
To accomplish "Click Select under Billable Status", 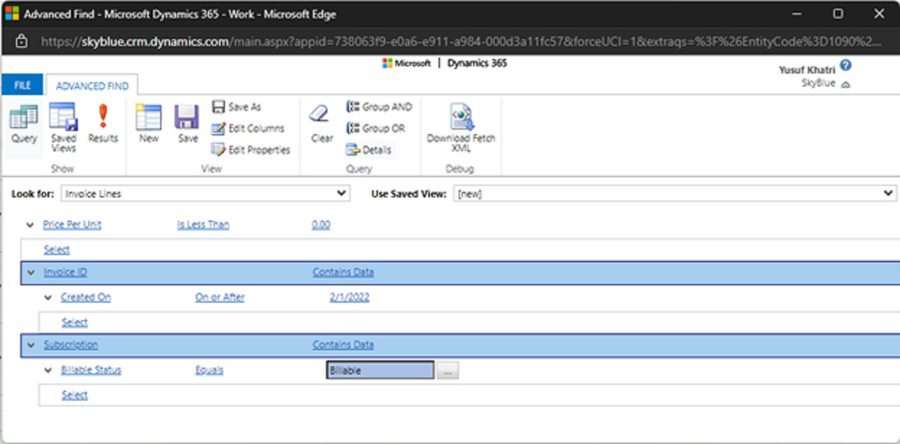I will click(x=75, y=396).
